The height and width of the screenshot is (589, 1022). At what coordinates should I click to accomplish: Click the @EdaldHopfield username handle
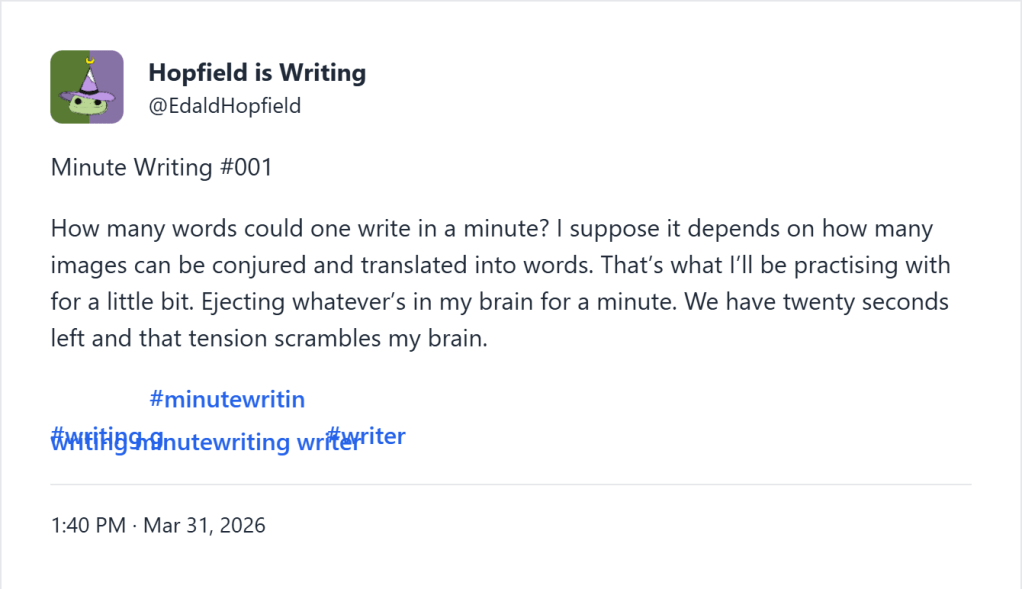(224, 105)
